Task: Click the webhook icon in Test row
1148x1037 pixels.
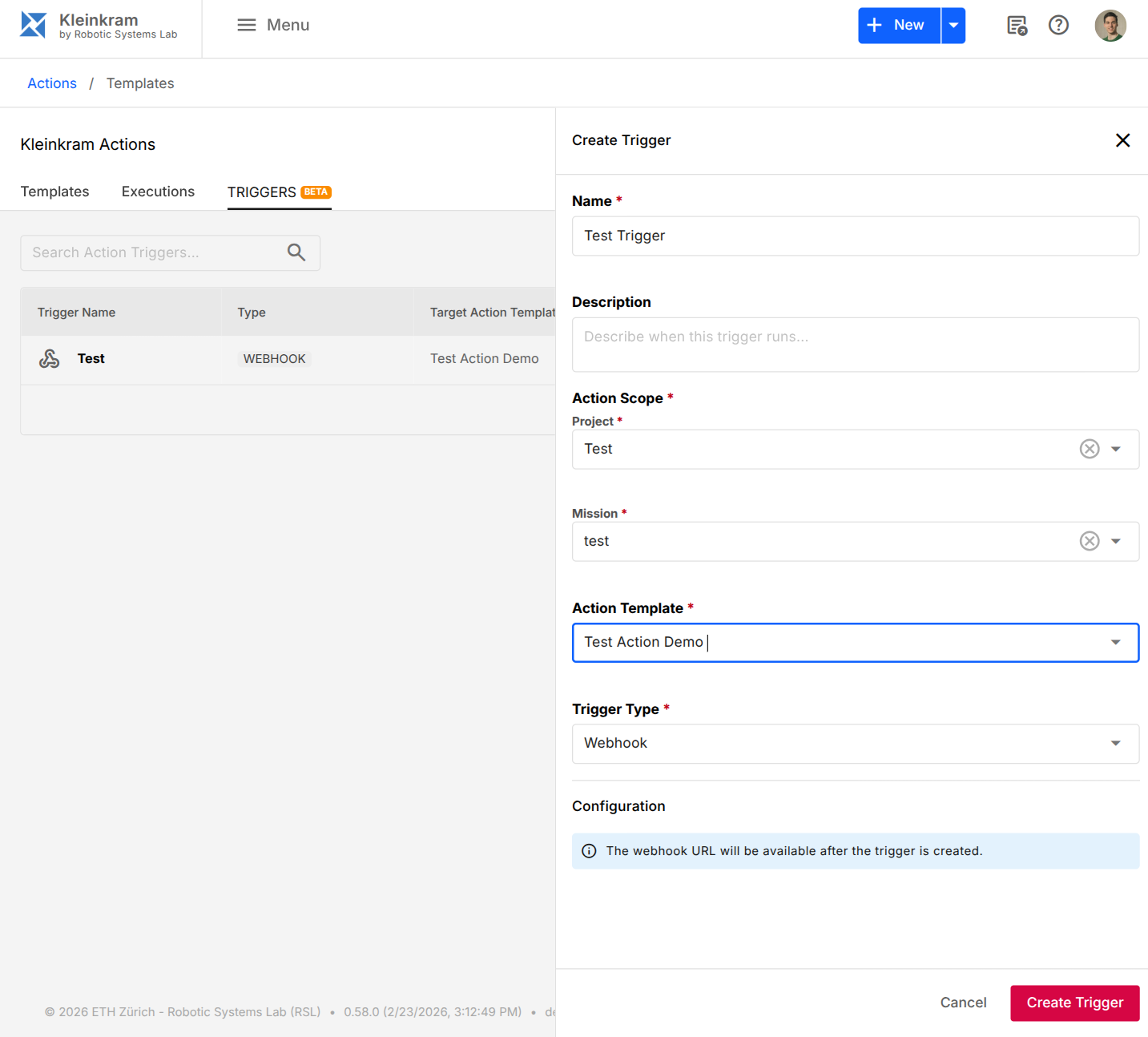Action: pyautogui.click(x=50, y=359)
